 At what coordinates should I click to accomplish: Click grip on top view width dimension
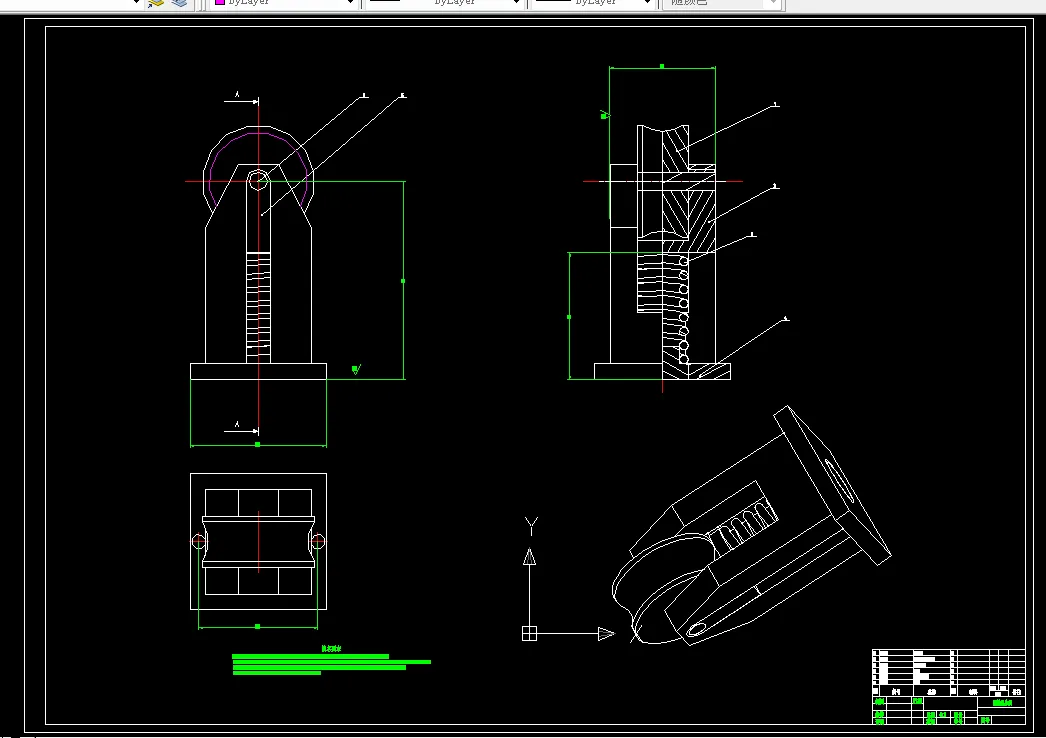click(x=257, y=627)
